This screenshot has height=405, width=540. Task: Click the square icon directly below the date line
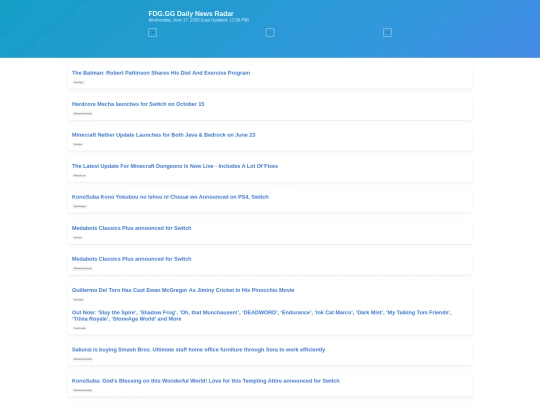click(x=153, y=33)
